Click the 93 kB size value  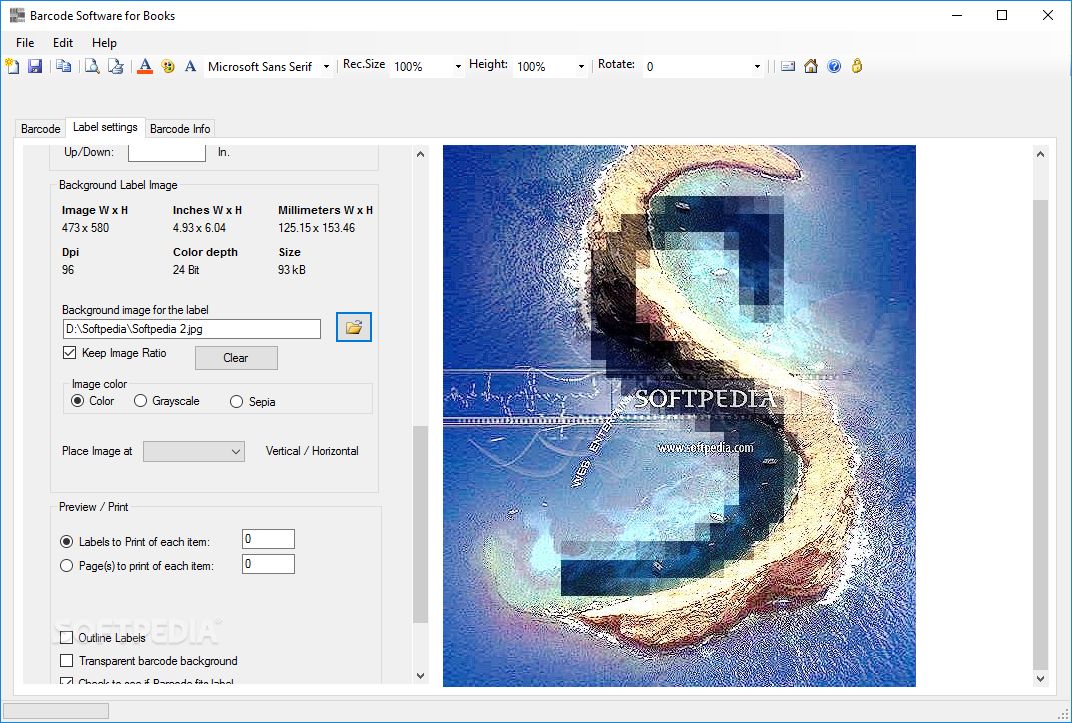(292, 270)
